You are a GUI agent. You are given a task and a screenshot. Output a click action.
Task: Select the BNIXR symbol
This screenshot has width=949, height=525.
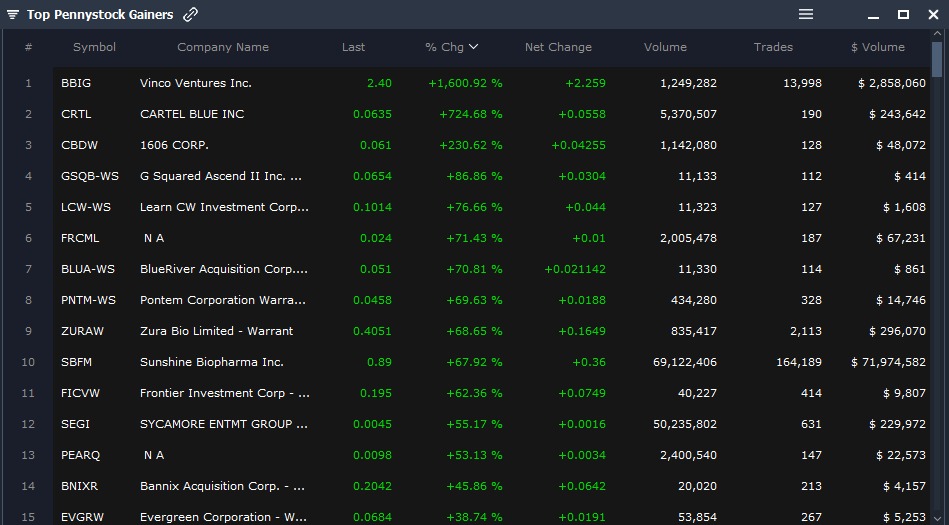[x=79, y=486]
